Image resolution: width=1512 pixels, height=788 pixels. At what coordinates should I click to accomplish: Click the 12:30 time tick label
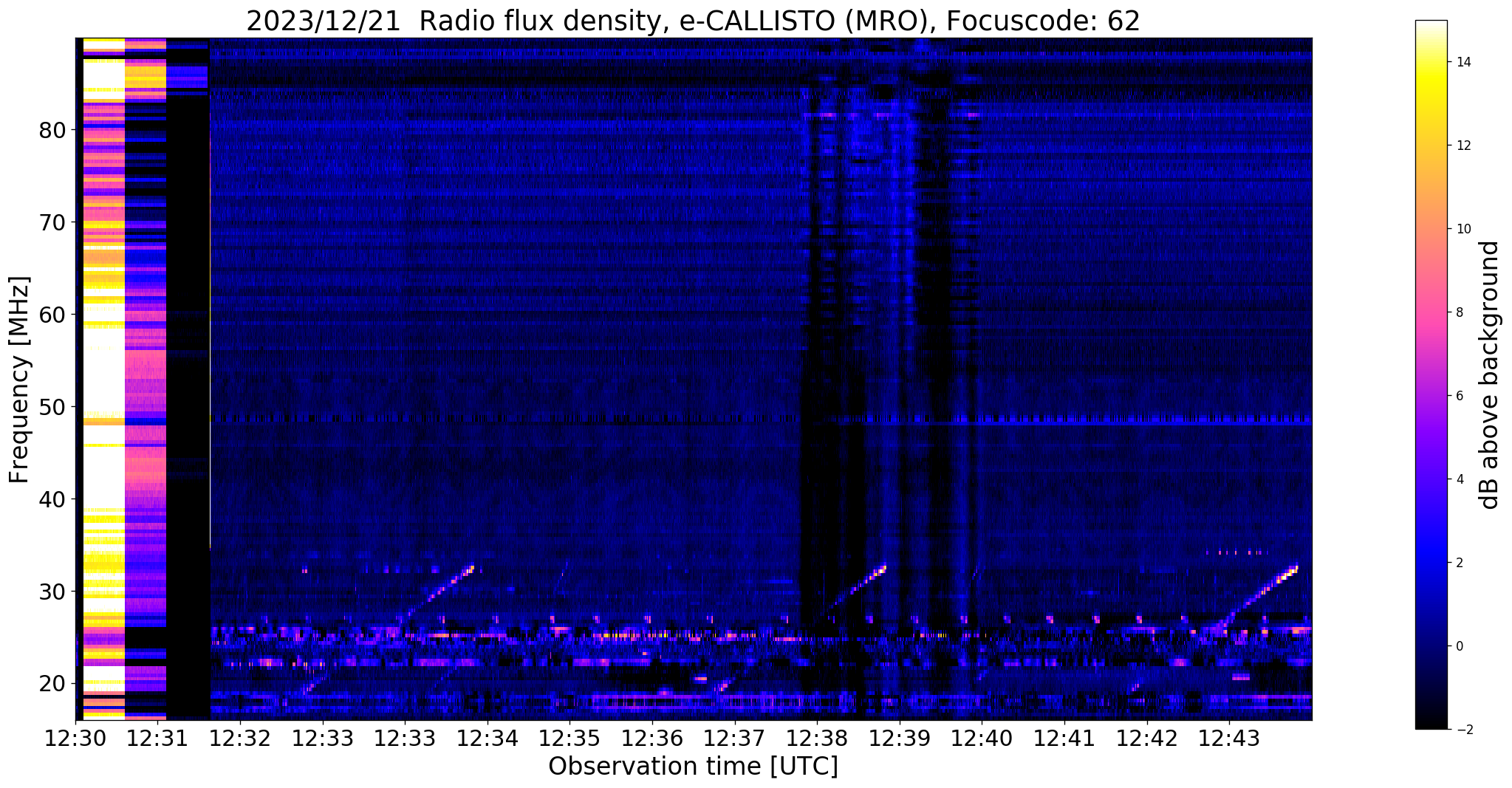pos(75,738)
